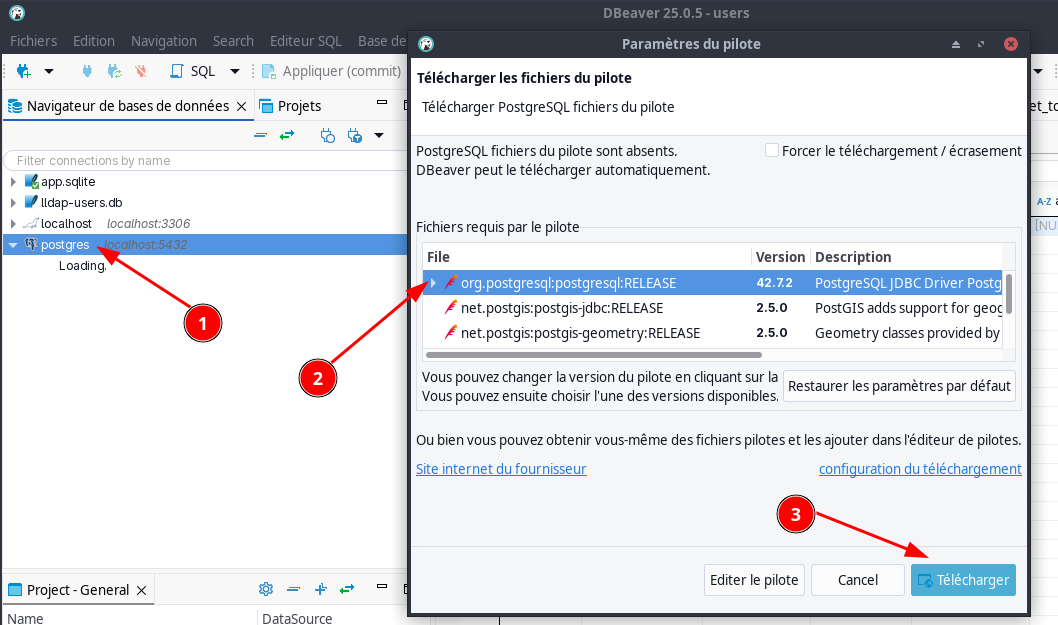This screenshot has height=625, width=1058.
Task: Click Collapse All in the Project panel
Action: click(294, 589)
